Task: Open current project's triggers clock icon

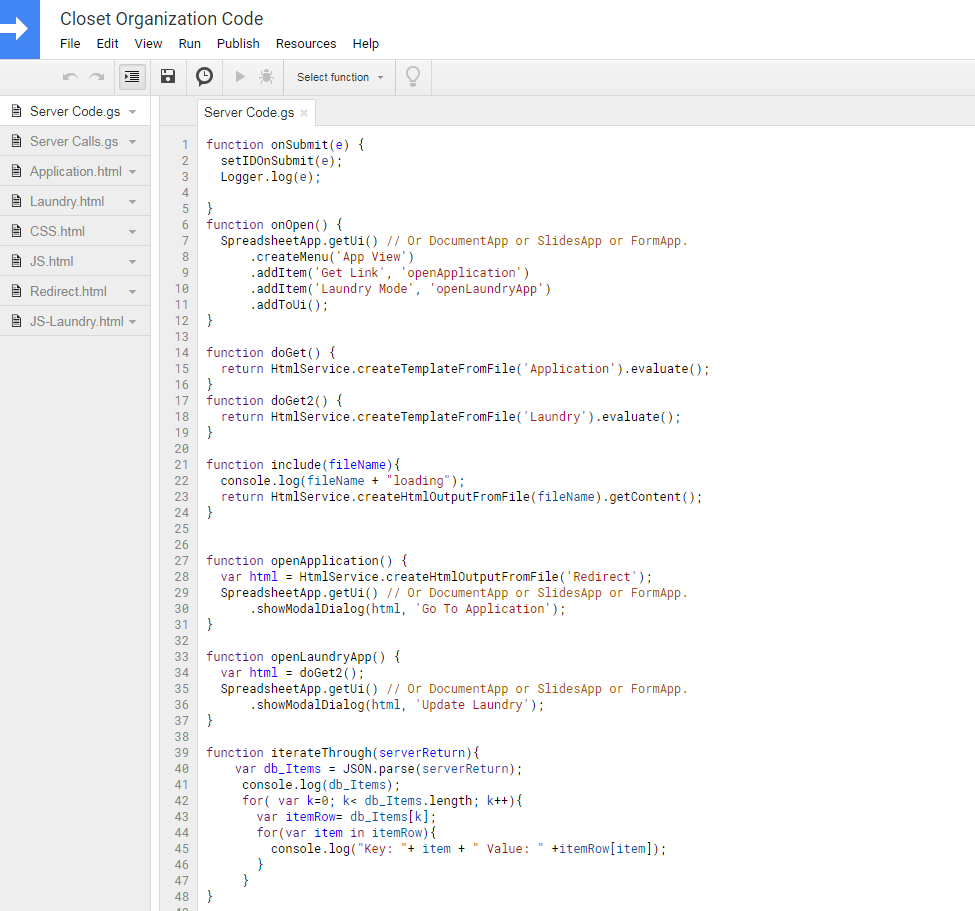Action: (x=205, y=76)
